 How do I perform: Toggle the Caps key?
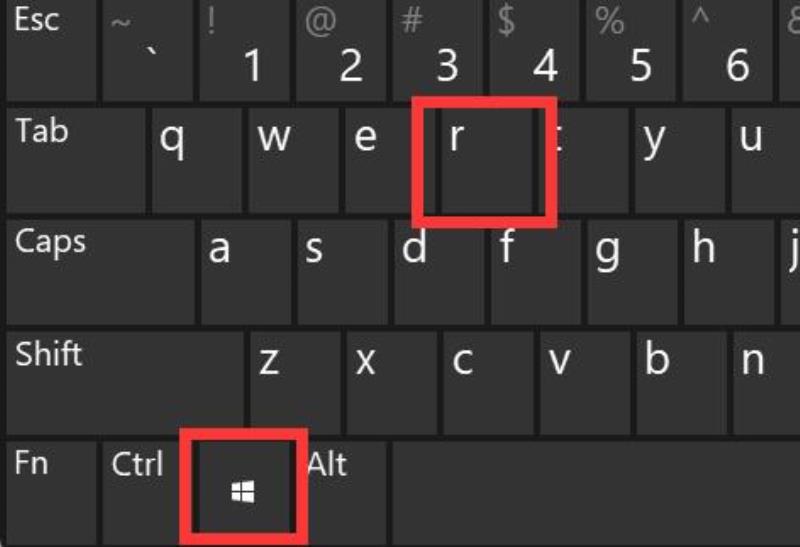tap(100, 272)
